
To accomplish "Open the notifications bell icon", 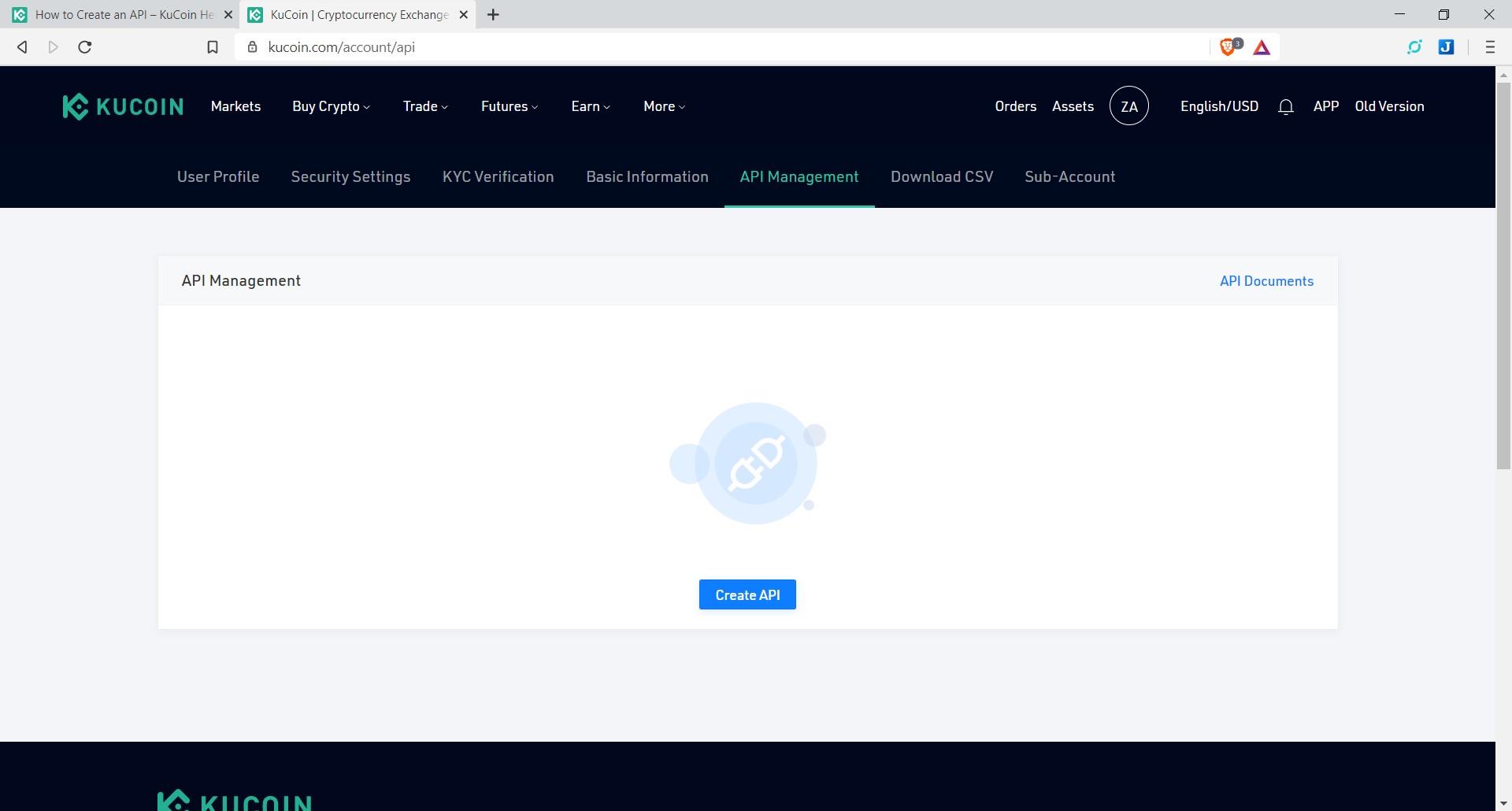I will pos(1286,106).
